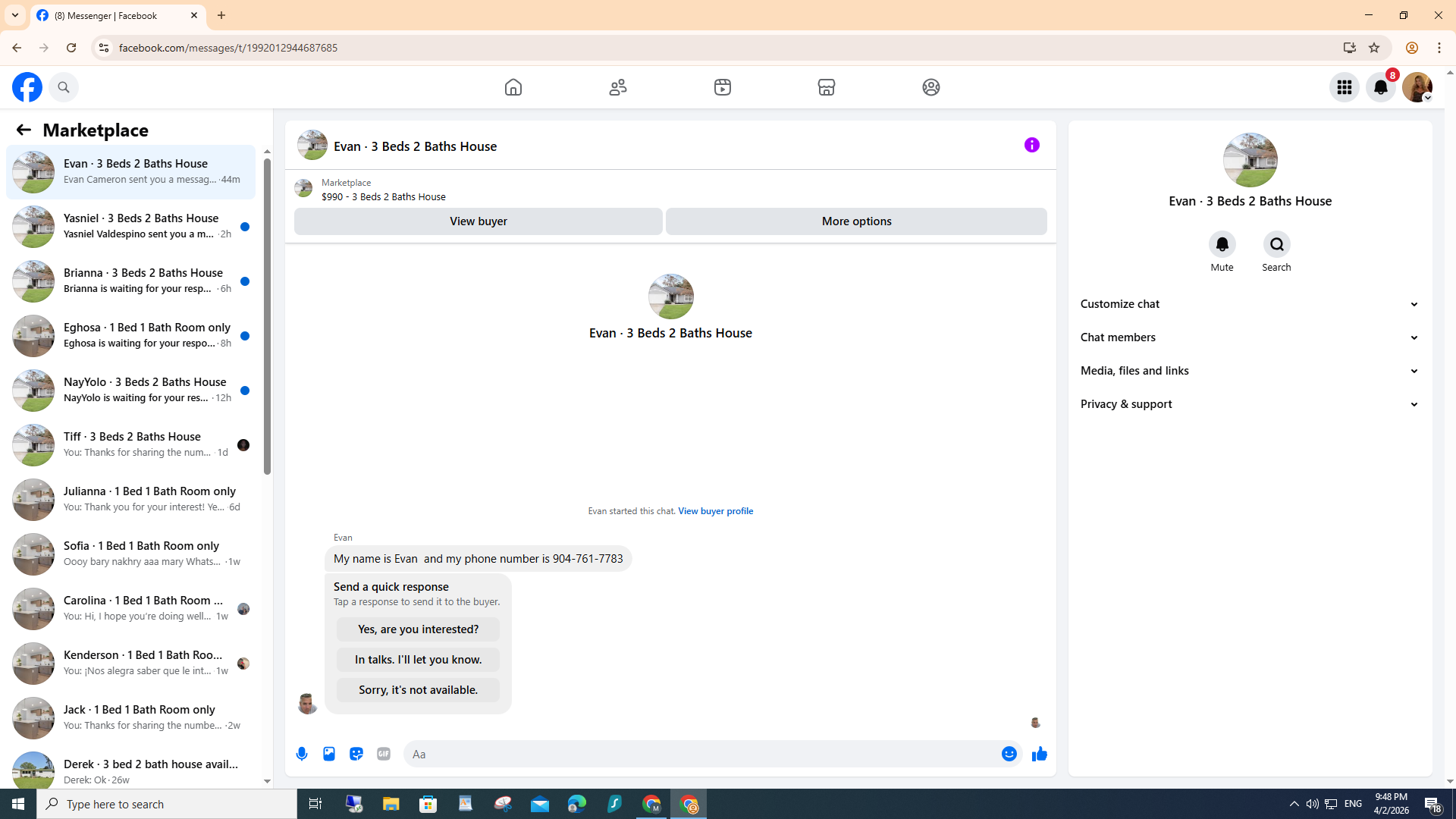1456x819 pixels.
Task: Select Evan 3 Beds 2 Baths House chat
Action: tap(131, 172)
